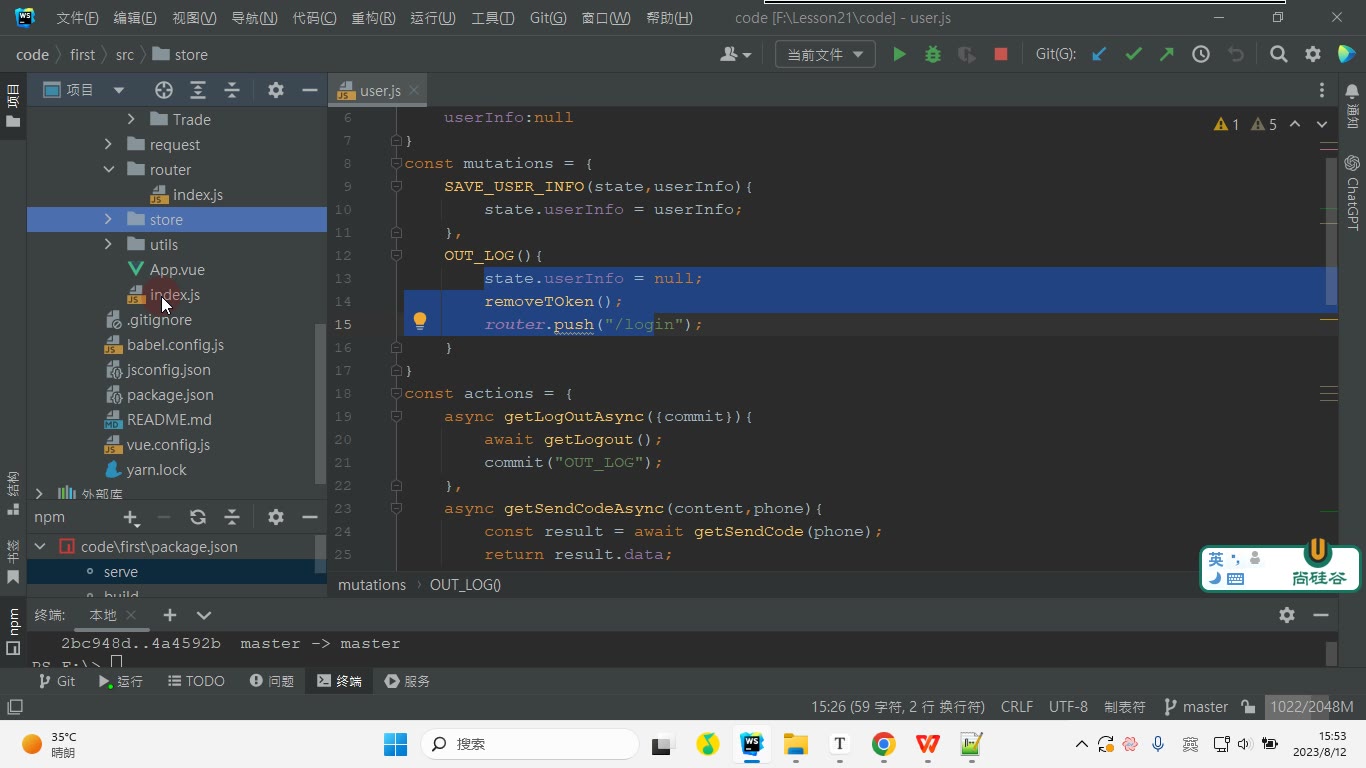Hide the project tool window
This screenshot has width=1366, height=768.
[310, 90]
